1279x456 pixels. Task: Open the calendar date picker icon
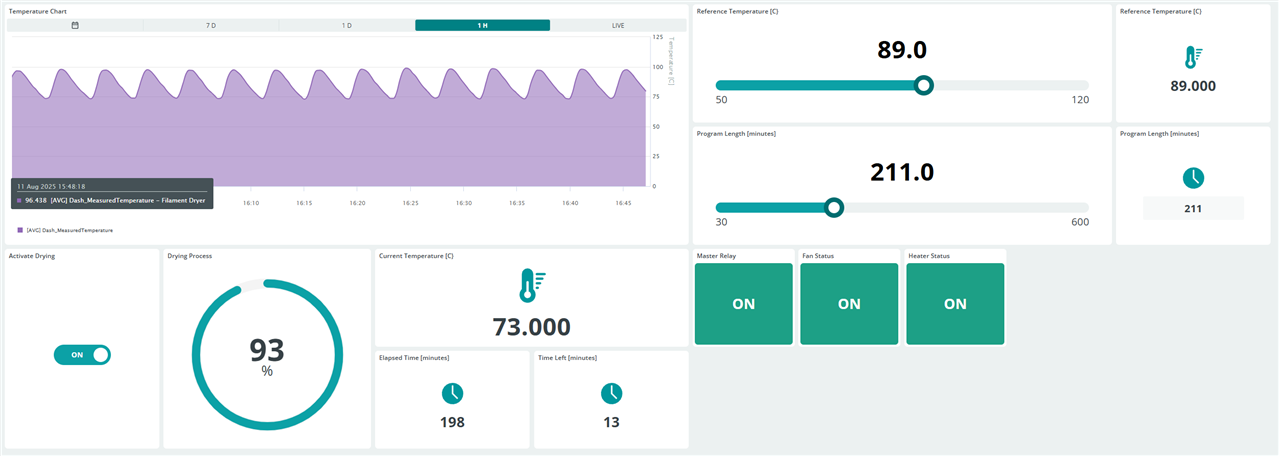[75, 25]
